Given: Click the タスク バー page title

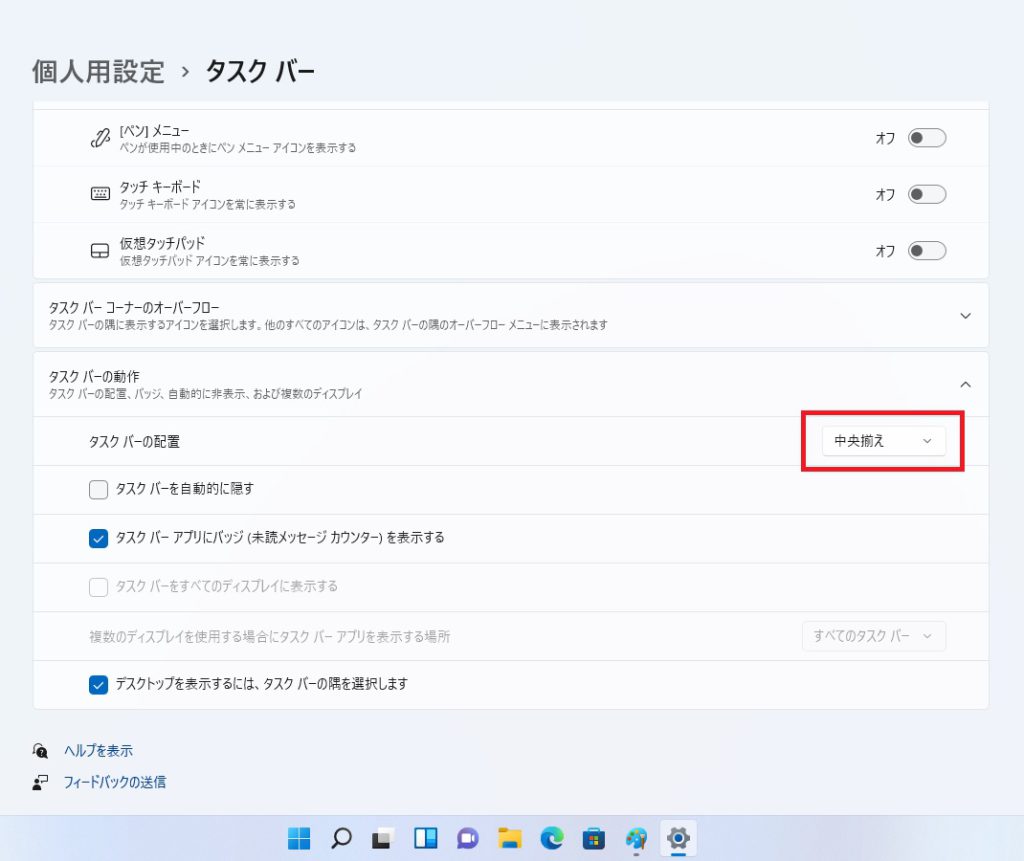Looking at the screenshot, I should (x=260, y=71).
